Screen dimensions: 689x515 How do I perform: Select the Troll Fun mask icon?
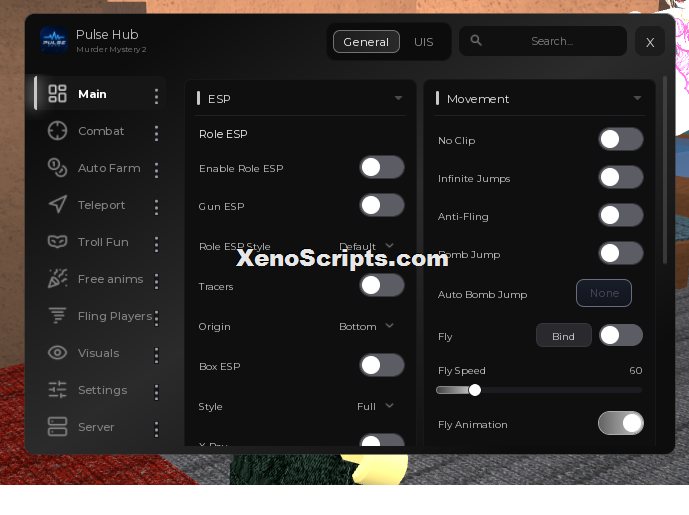click(57, 242)
